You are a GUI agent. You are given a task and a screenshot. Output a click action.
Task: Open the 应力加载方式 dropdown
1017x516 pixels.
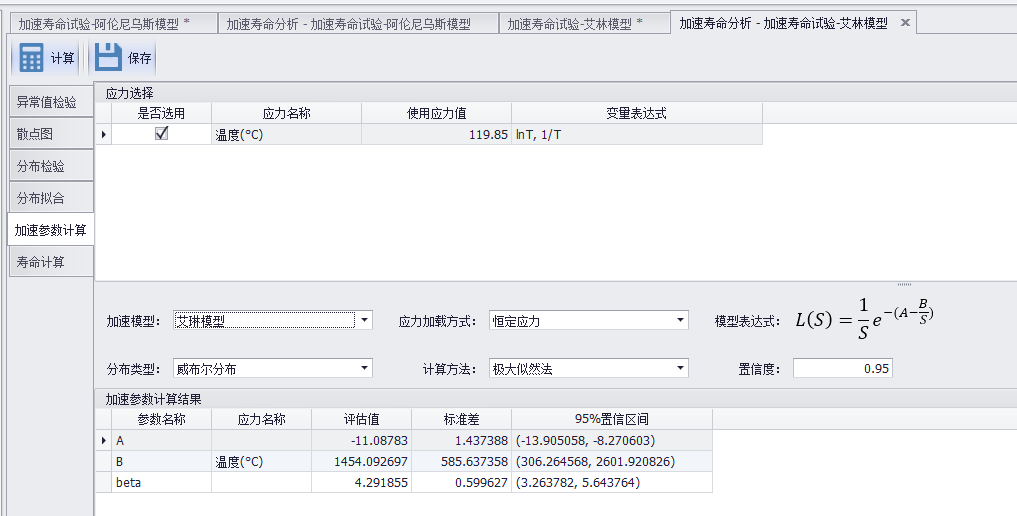pyautogui.click(x=680, y=320)
